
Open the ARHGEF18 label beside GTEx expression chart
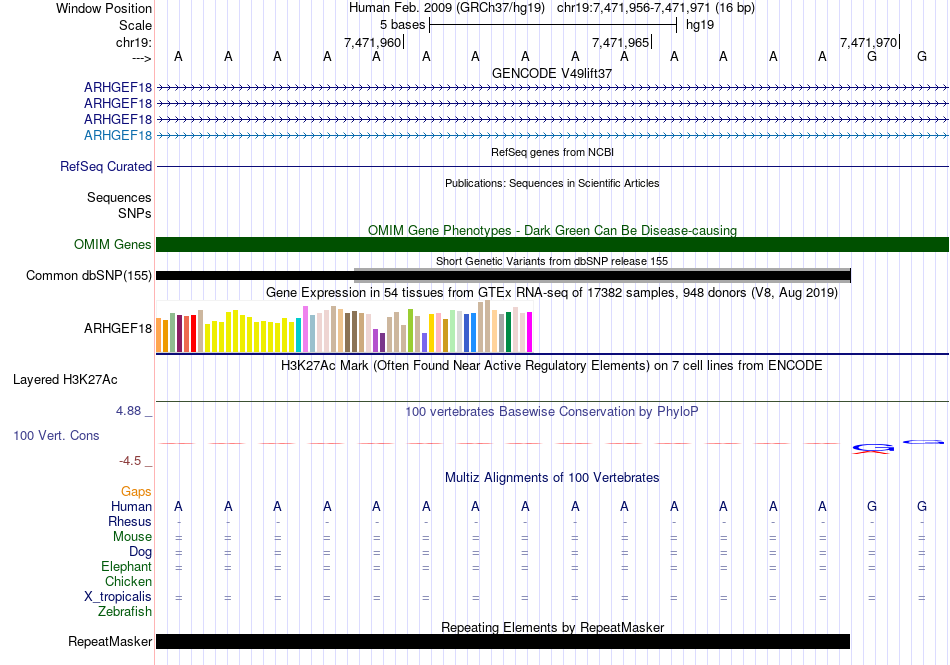118,328
